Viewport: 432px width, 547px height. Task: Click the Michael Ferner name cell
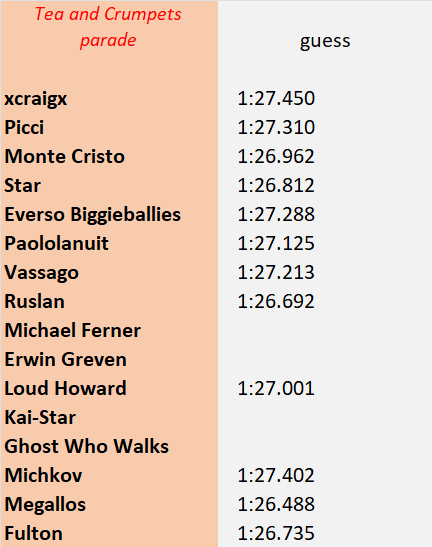109,330
